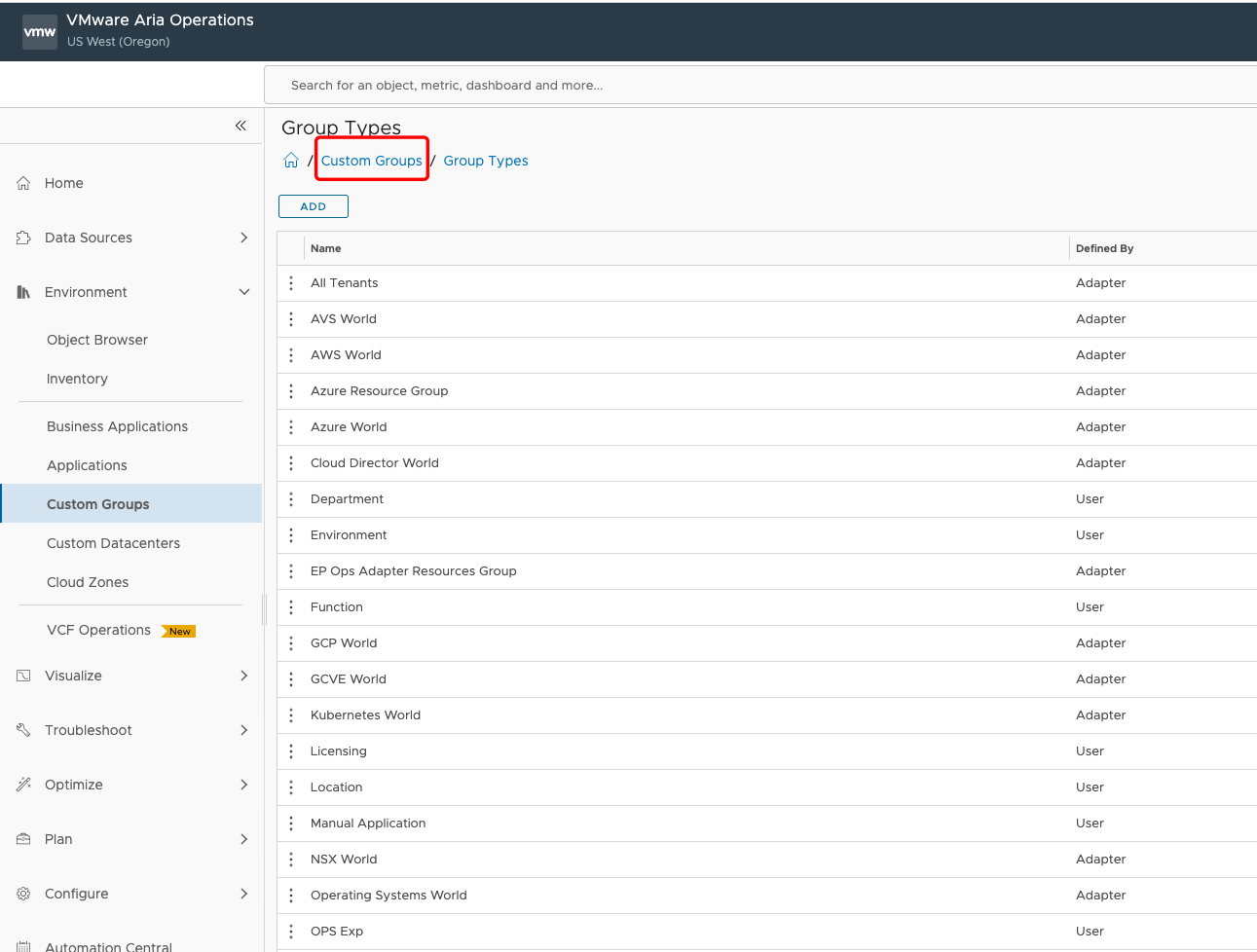
Task: Click the Troubleshoot wrench icon
Action: click(x=23, y=730)
